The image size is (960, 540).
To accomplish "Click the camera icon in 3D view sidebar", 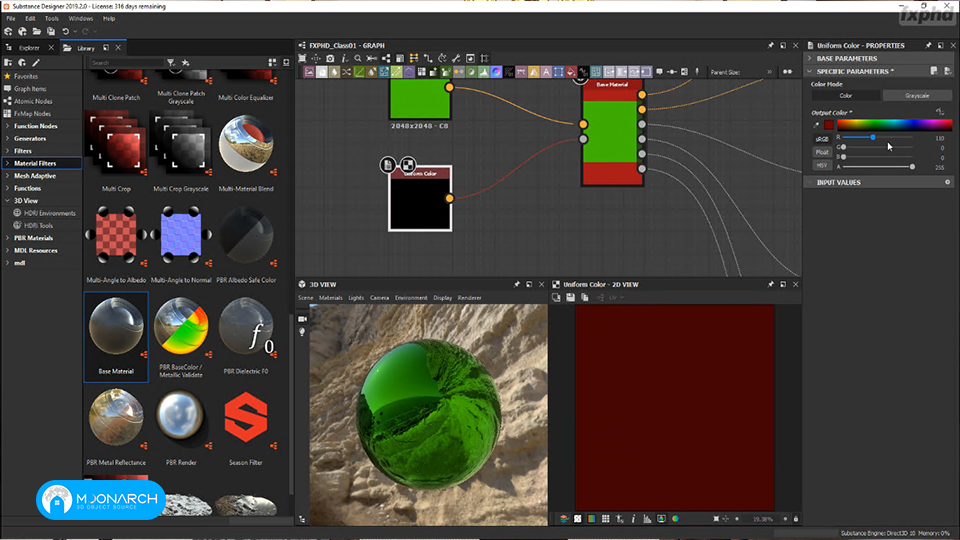I will [x=302, y=319].
